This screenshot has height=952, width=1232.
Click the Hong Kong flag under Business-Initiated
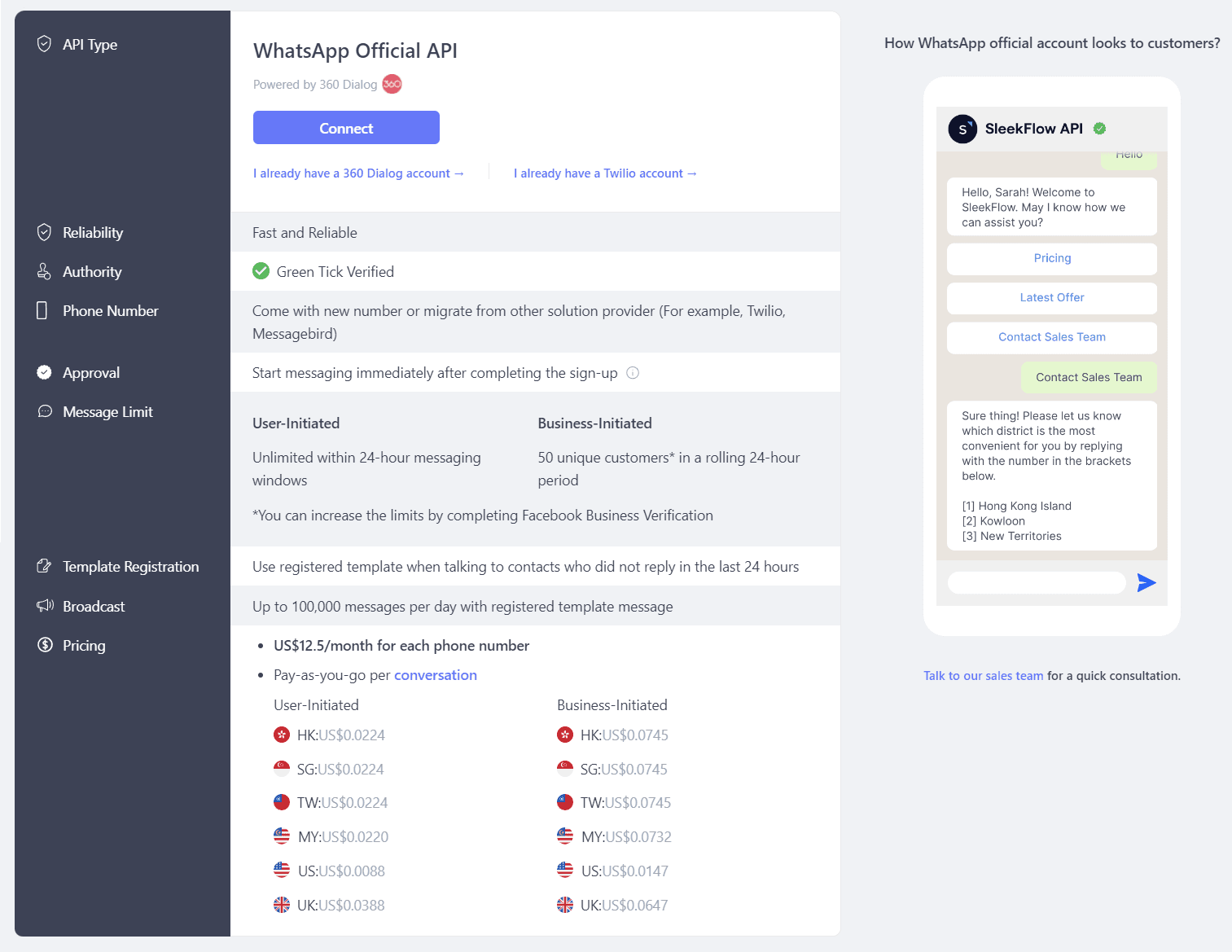click(565, 735)
